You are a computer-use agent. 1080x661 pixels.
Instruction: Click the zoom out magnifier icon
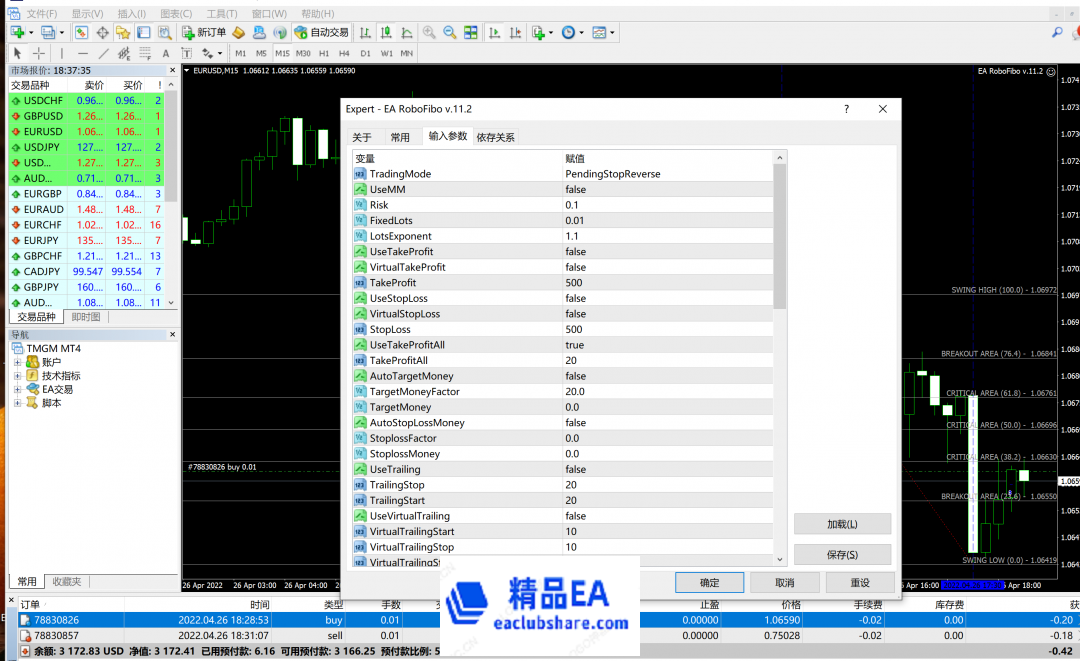(x=450, y=32)
